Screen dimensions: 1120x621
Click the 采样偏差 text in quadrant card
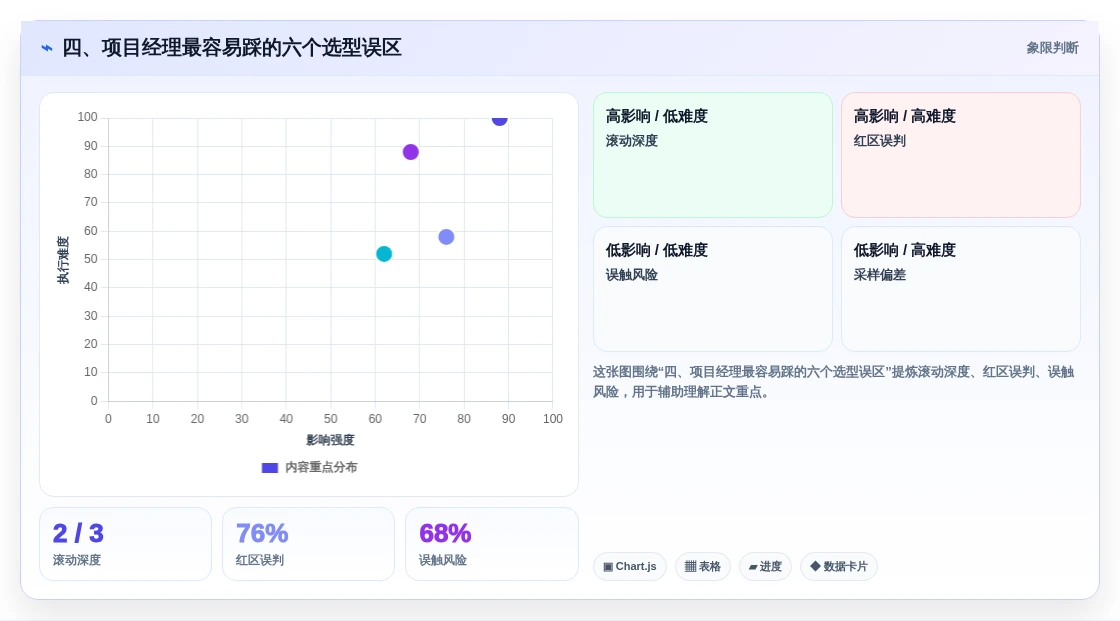click(x=879, y=275)
